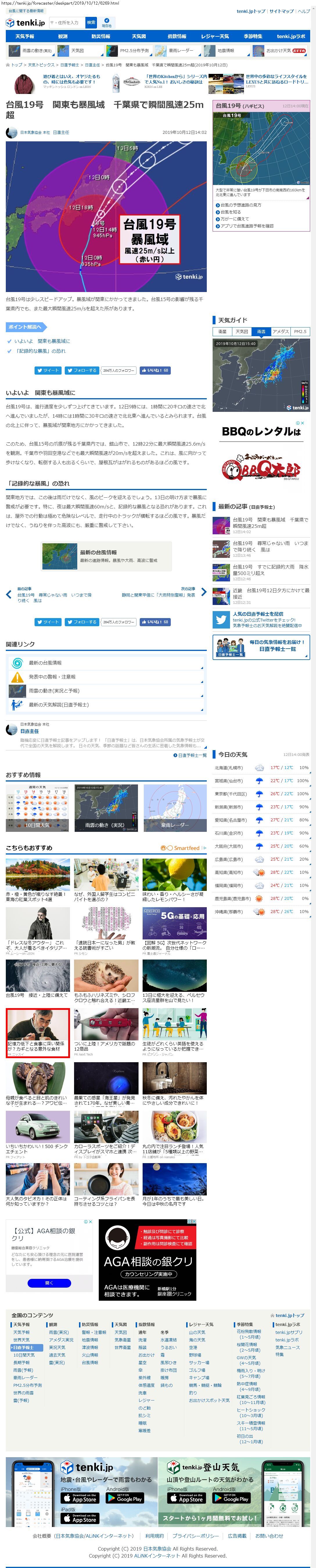The image size is (316, 1568).
Task: Click the Smartfeed logo link
Action: coord(180,847)
